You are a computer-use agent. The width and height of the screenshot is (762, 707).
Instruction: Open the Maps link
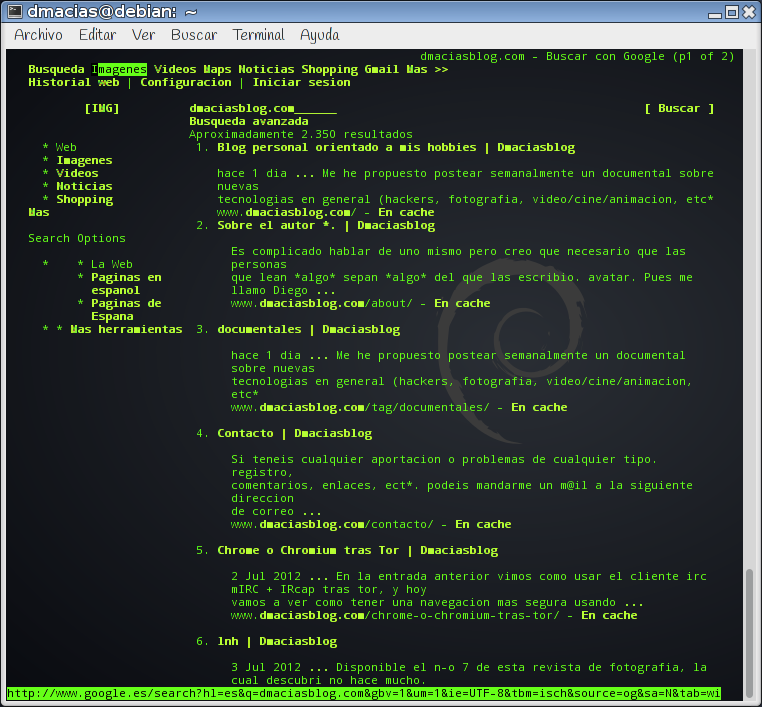point(217,69)
